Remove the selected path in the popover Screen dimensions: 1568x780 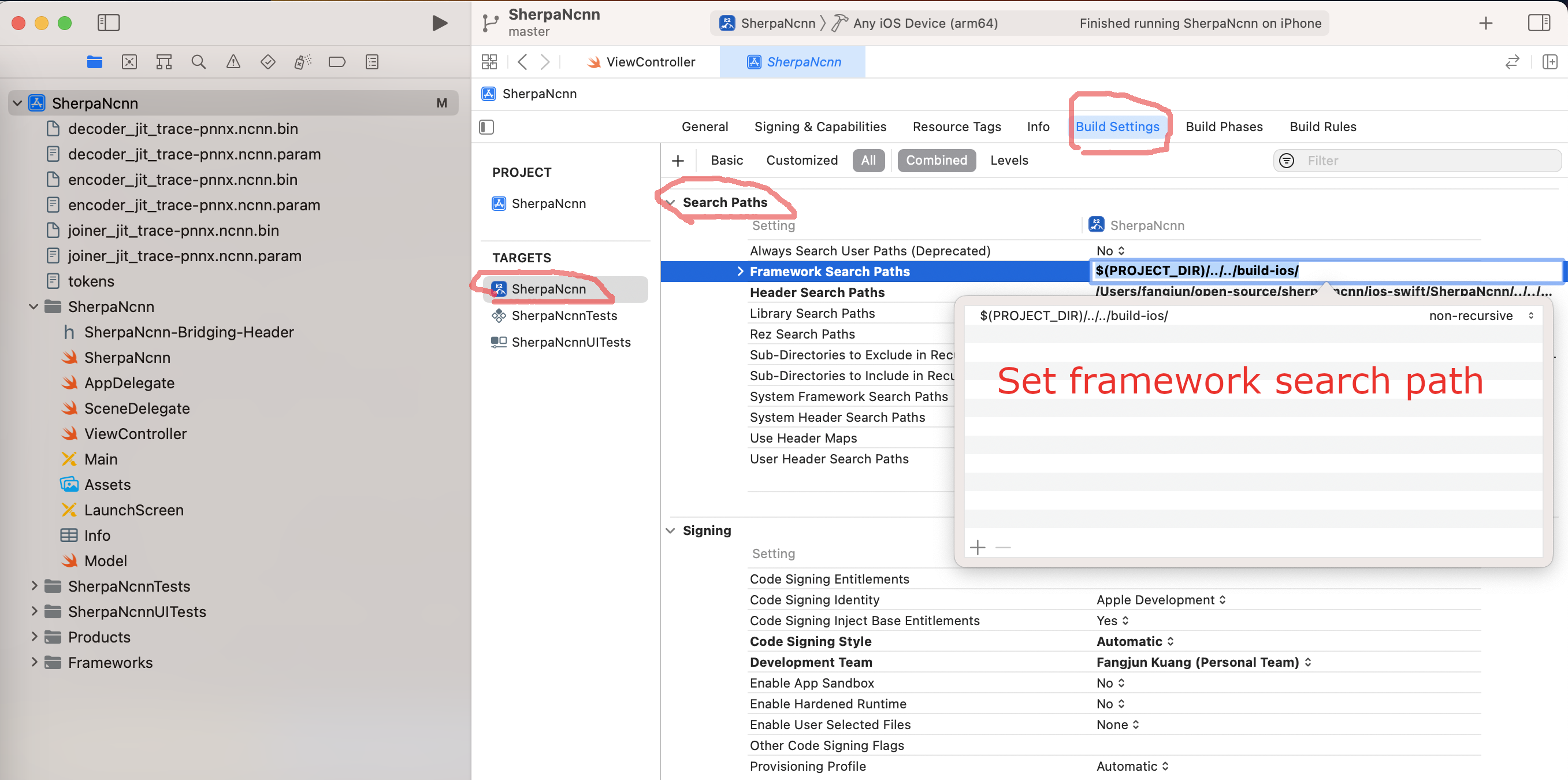[1003, 547]
